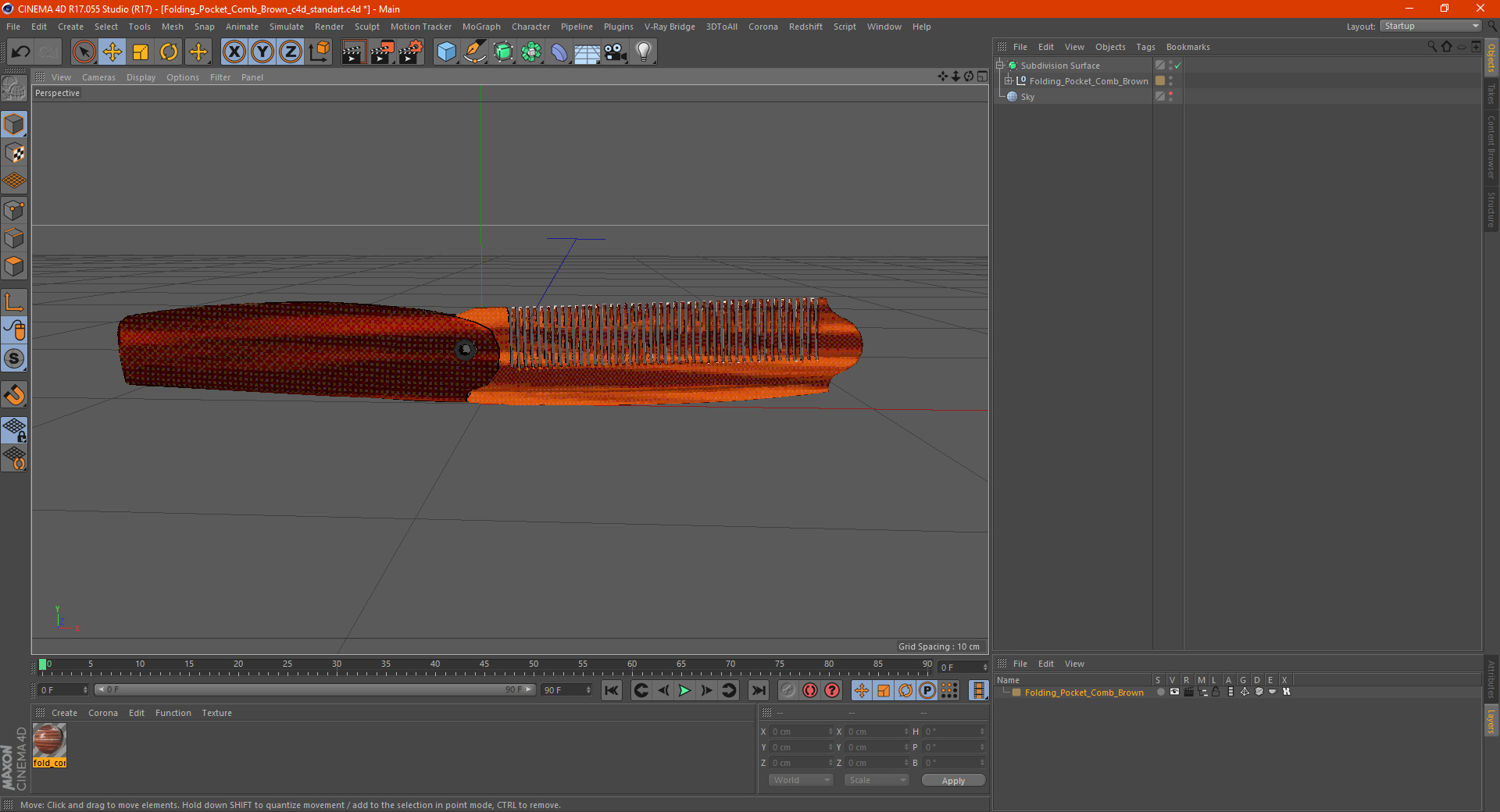This screenshot has height=812, width=1500.
Task: Switch to Points mode
Action: pyautogui.click(x=14, y=210)
